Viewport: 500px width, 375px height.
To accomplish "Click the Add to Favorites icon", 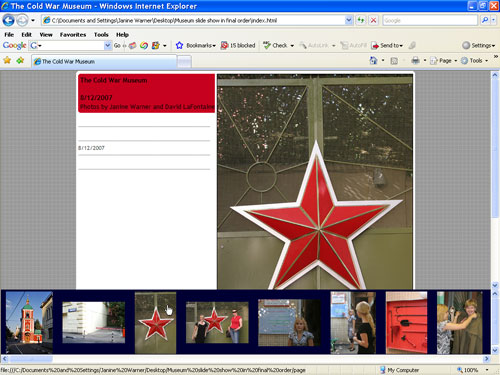I will pos(20,60).
